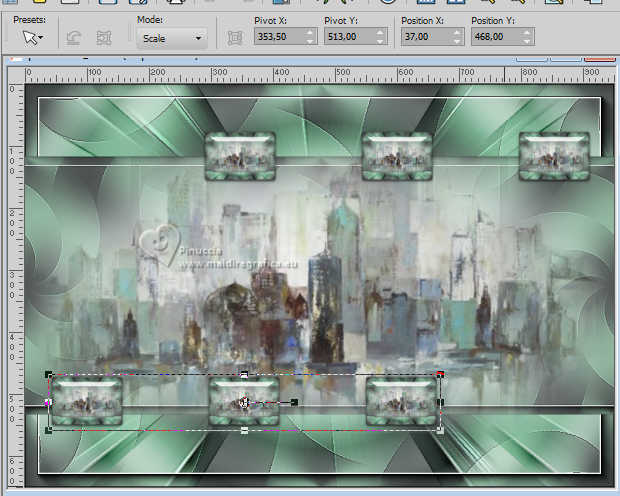Click the reset rectangle icon
Viewport: 620px width, 496px height.
tap(74, 38)
